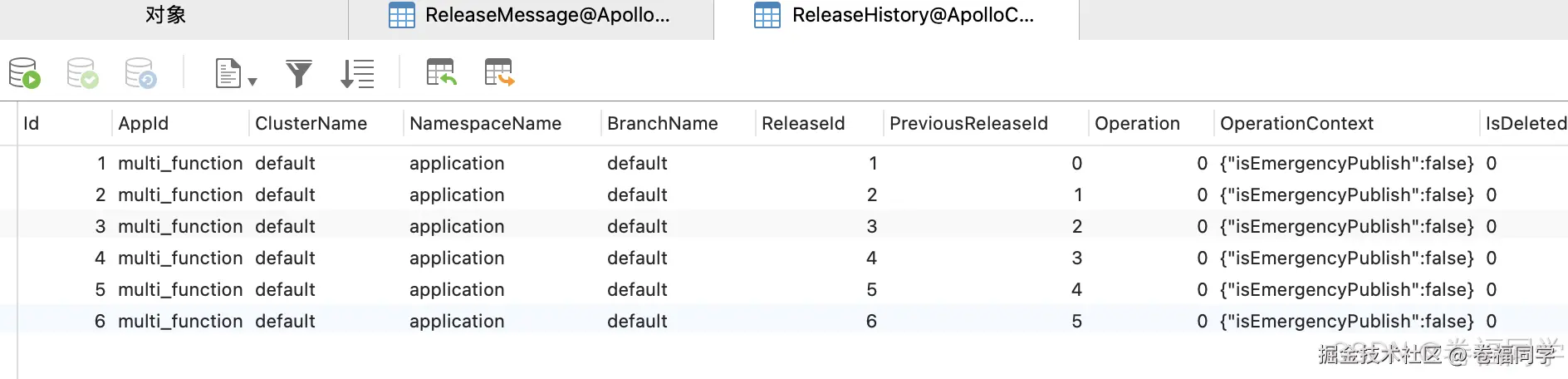Click the ClusterName column header
The image size is (1568, 379).
coord(311,124)
